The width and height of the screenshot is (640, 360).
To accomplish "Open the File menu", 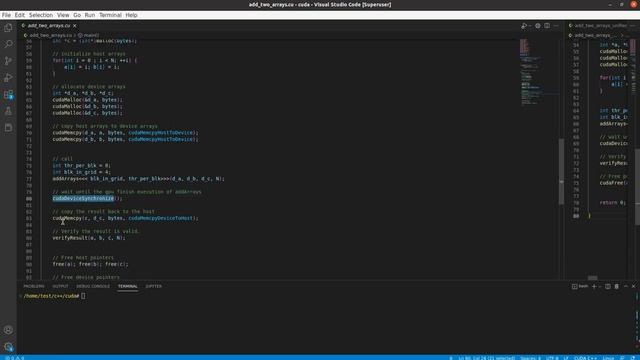I will coord(6,15).
